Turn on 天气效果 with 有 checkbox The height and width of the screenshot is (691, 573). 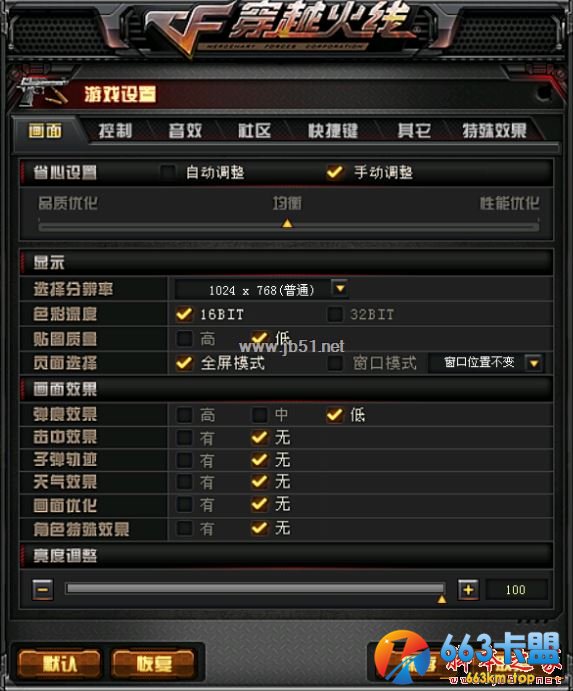[x=184, y=481]
